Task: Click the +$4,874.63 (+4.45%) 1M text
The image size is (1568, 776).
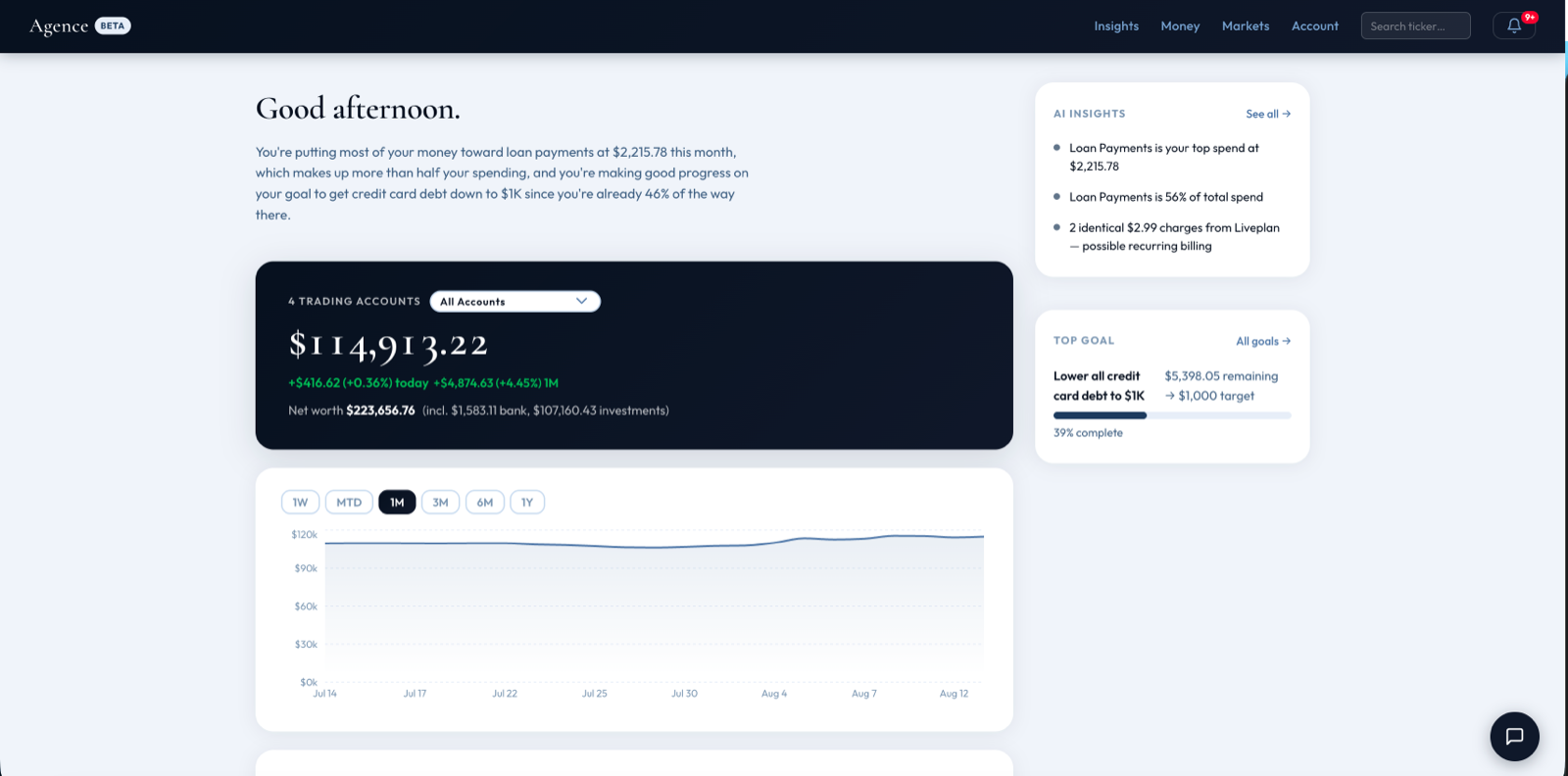Action: pyautogui.click(x=496, y=383)
